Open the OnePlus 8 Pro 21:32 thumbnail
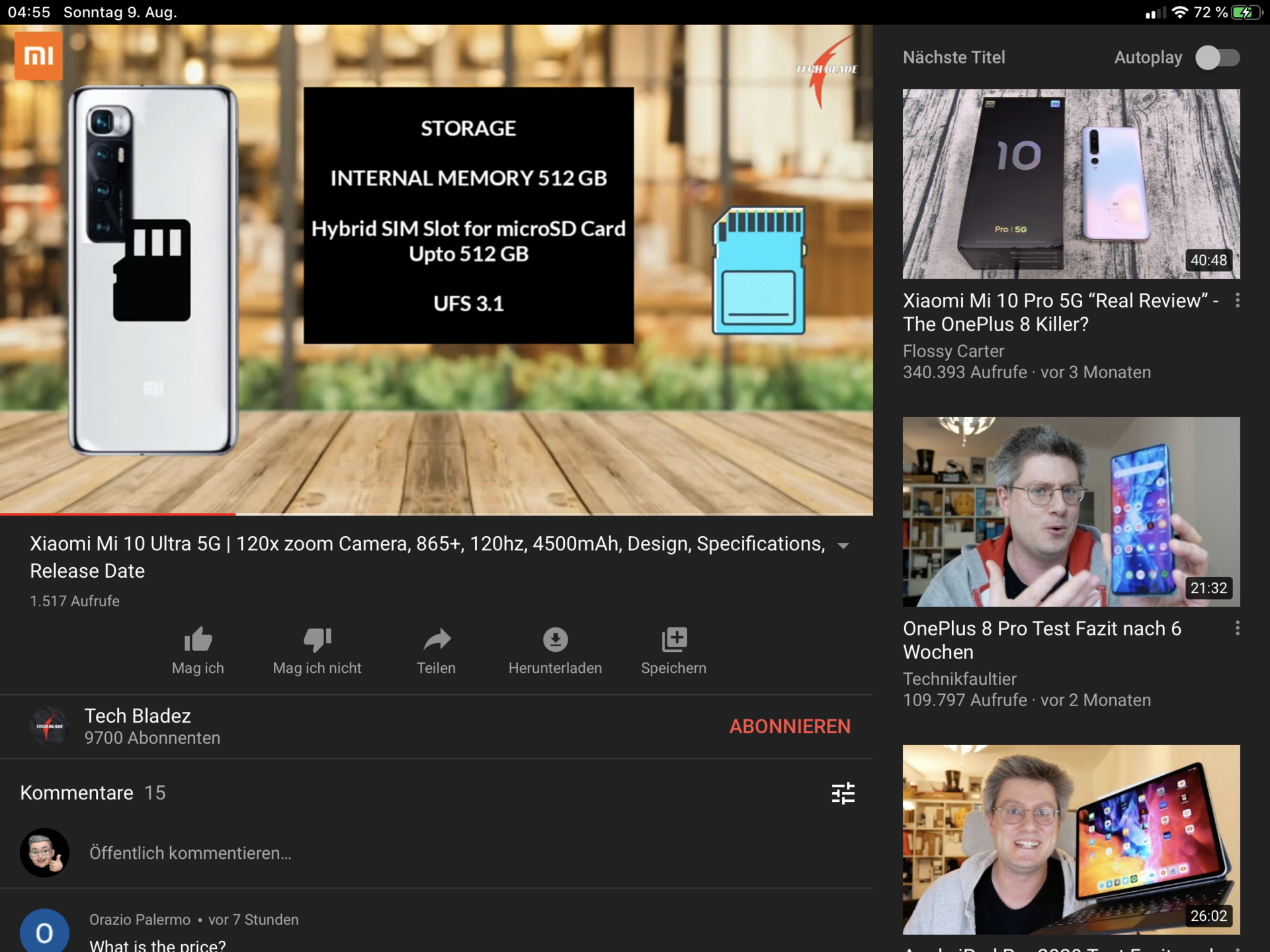 tap(1071, 512)
